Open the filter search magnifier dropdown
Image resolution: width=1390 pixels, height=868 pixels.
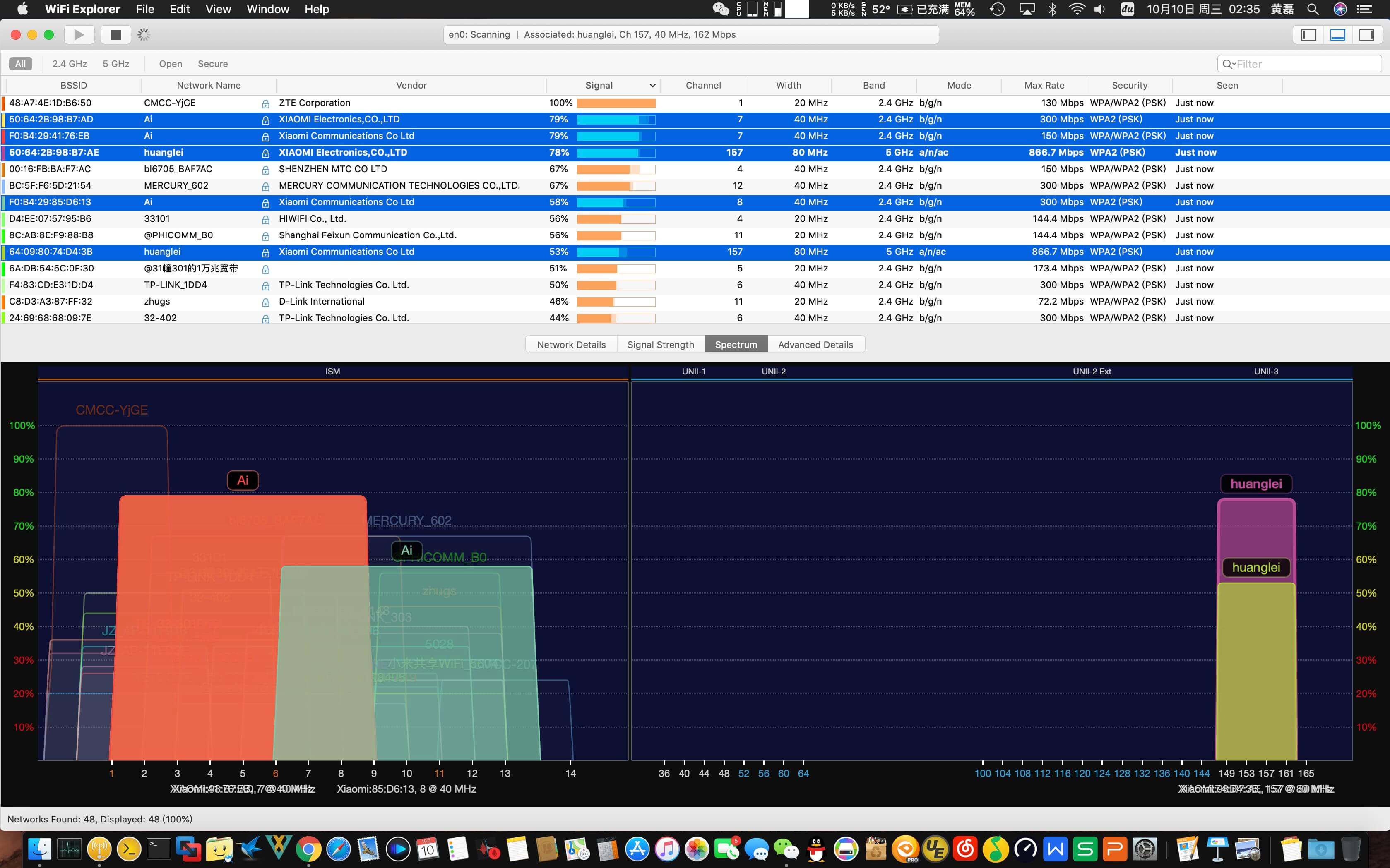click(x=1228, y=64)
